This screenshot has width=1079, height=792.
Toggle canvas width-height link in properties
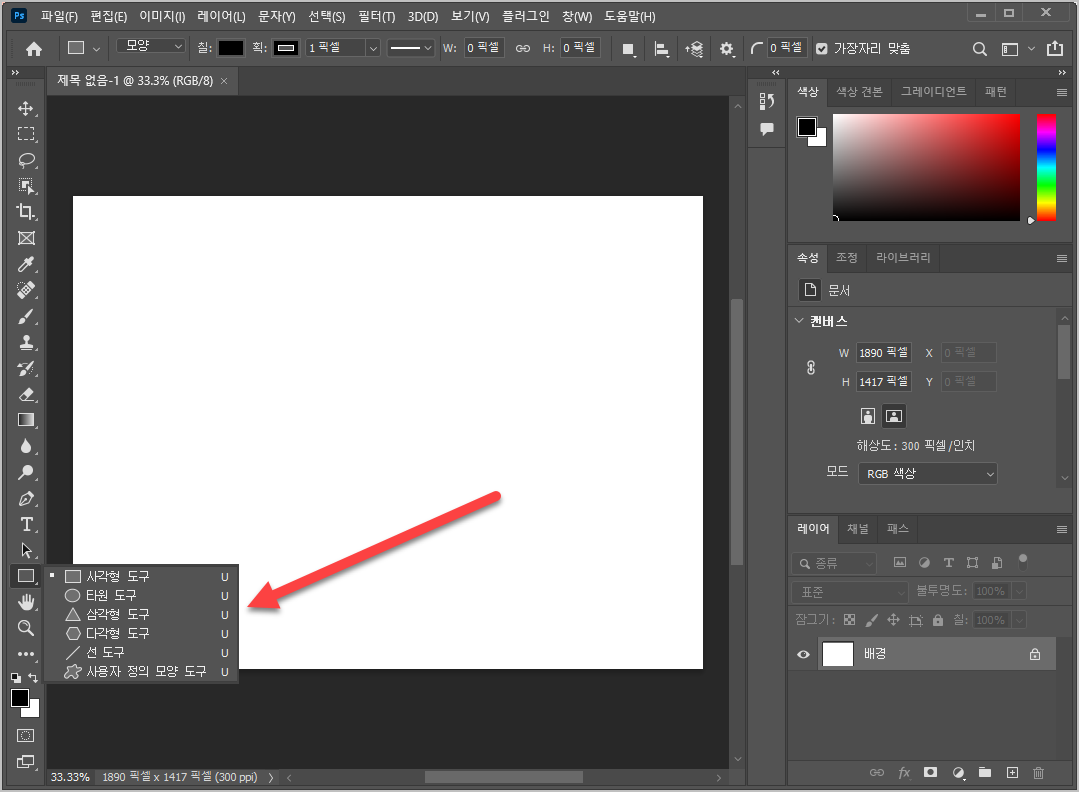click(811, 367)
